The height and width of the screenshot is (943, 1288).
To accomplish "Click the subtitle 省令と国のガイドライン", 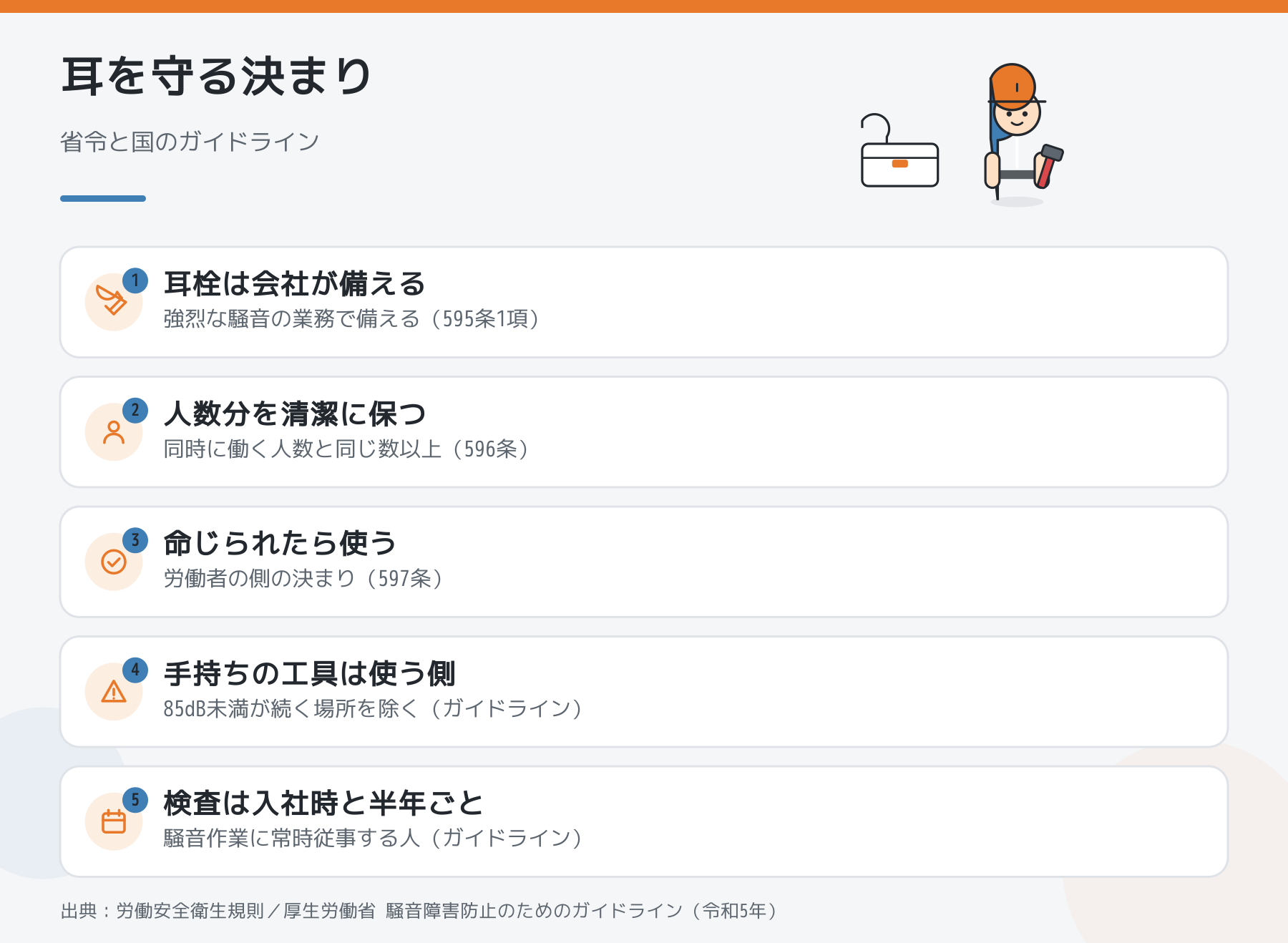I will click(190, 142).
